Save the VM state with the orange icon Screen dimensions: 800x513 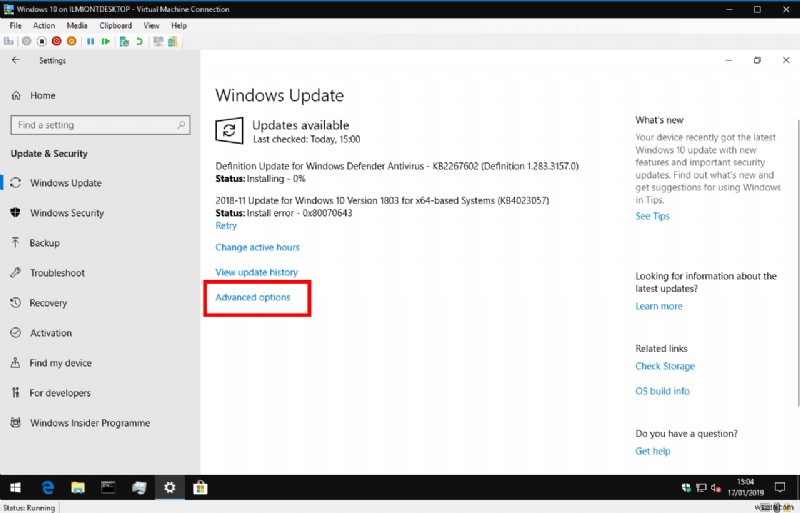pyautogui.click(x=71, y=41)
